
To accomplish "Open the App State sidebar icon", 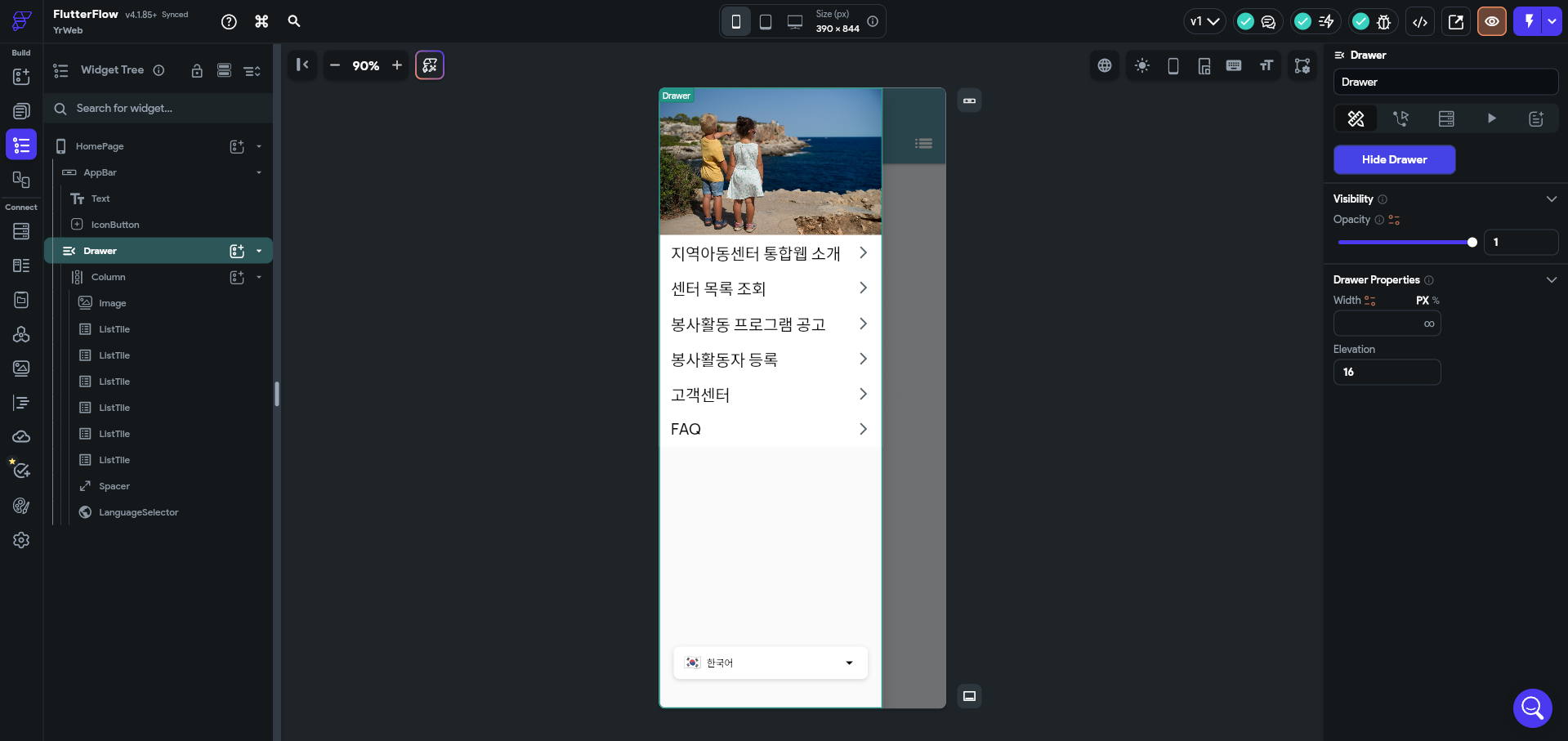I will (x=21, y=300).
